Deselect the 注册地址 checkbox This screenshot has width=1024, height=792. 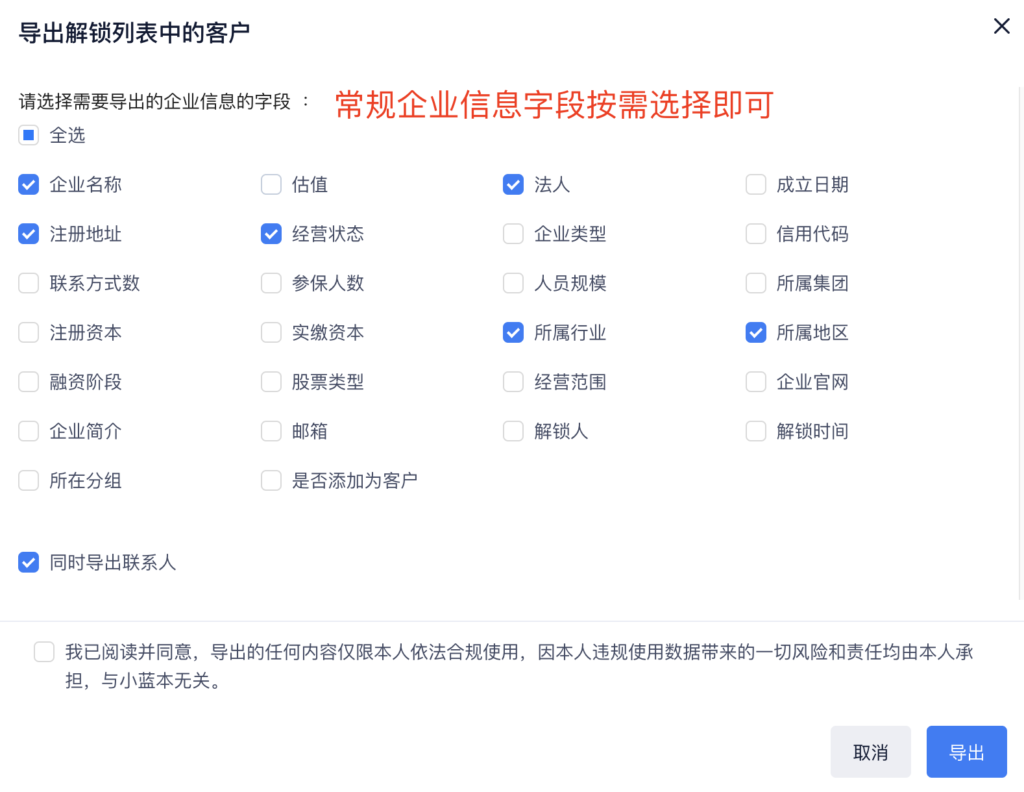(x=28, y=234)
